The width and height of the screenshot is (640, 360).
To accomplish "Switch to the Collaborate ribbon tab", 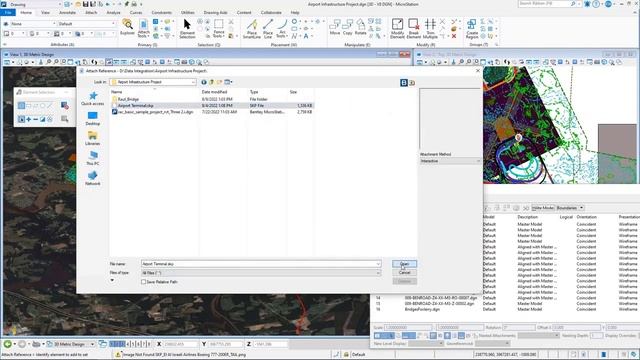I will click(x=271, y=13).
